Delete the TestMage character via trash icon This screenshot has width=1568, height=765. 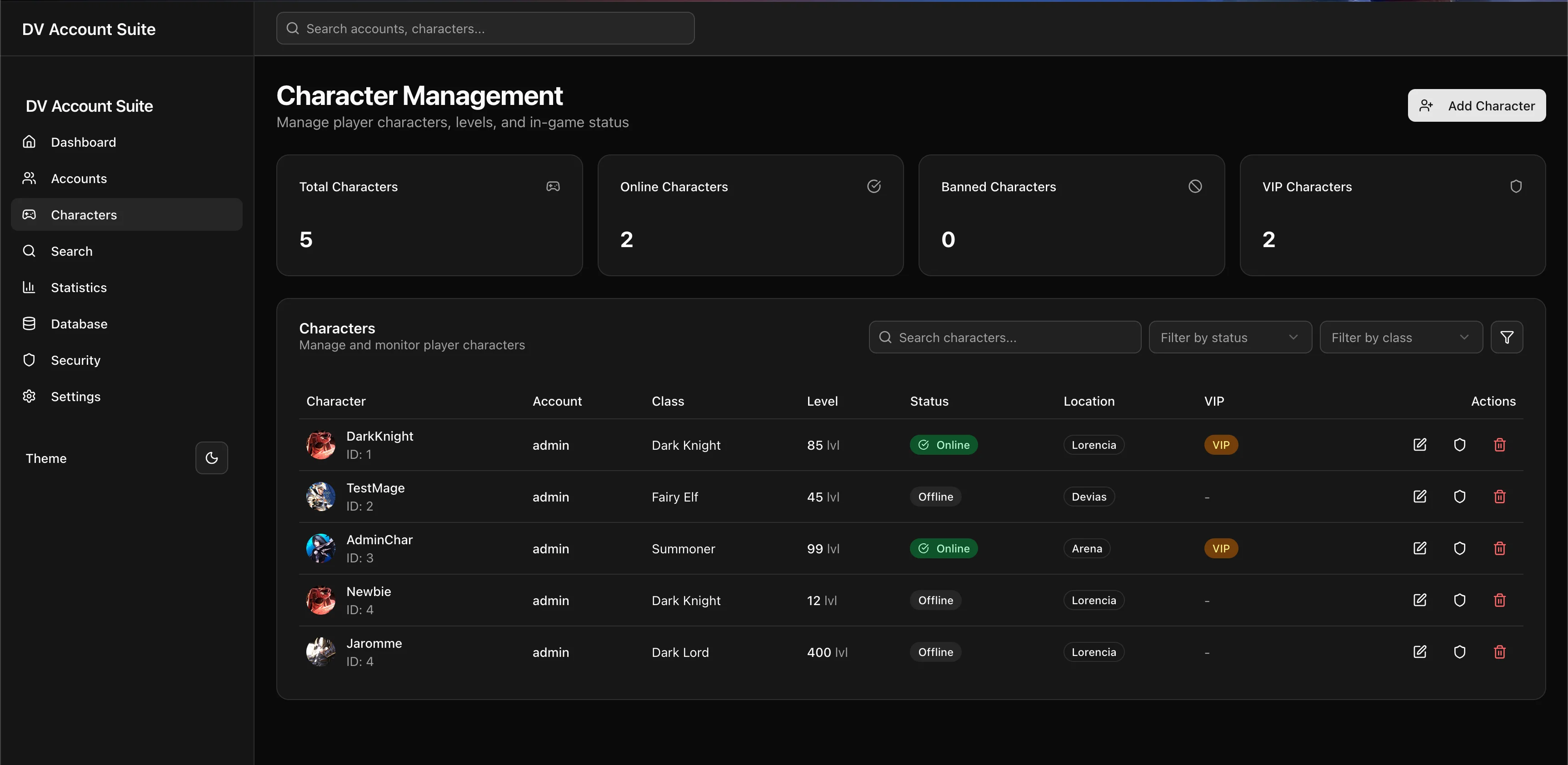pyautogui.click(x=1499, y=497)
